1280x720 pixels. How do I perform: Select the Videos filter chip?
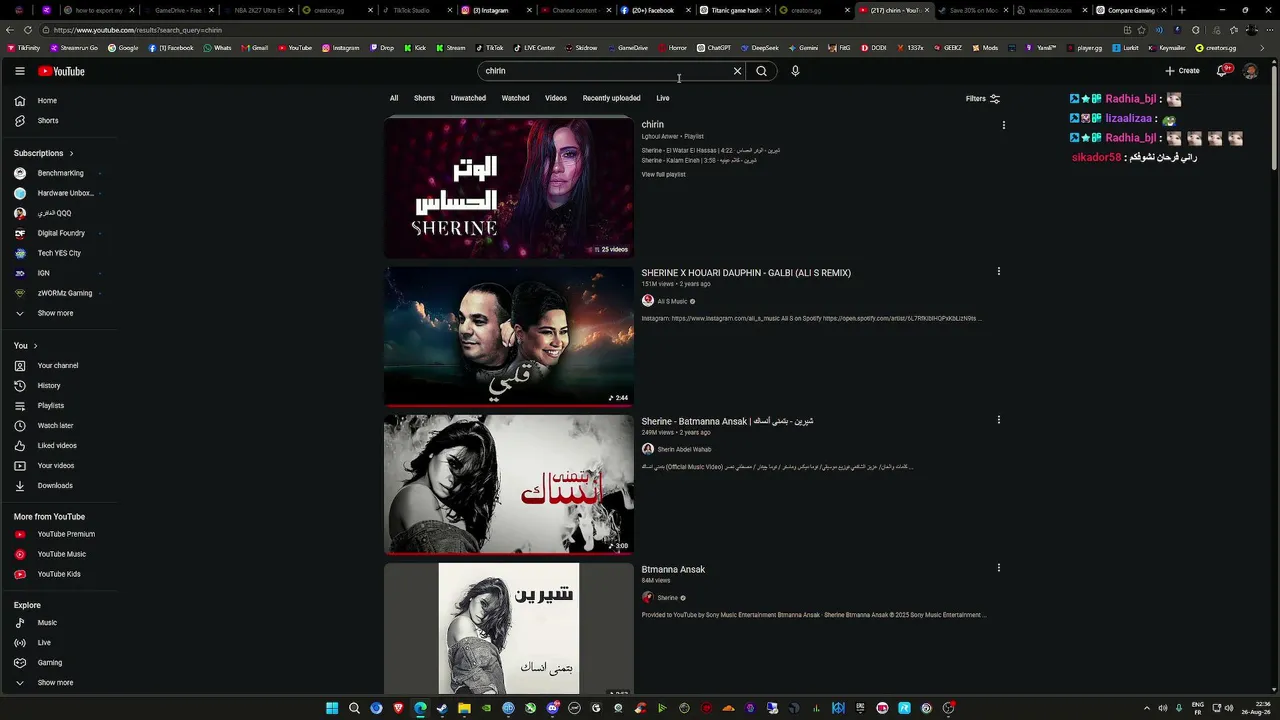click(x=556, y=98)
